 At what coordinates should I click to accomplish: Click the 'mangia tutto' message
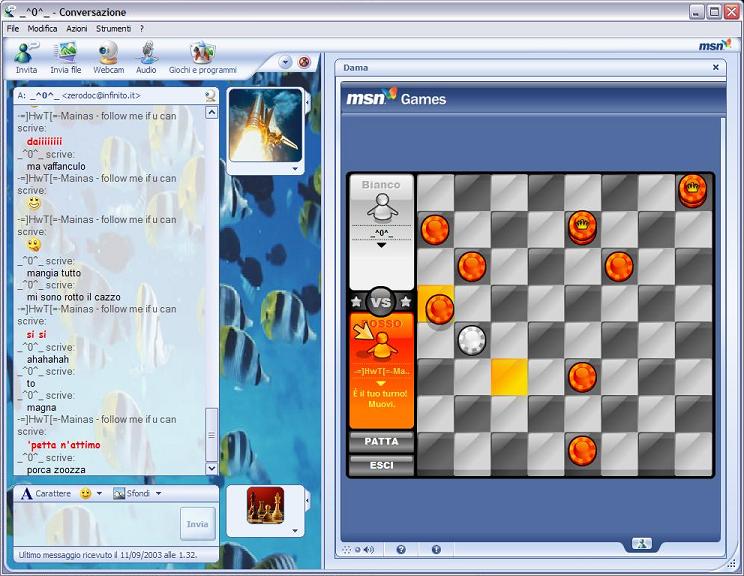(x=54, y=273)
